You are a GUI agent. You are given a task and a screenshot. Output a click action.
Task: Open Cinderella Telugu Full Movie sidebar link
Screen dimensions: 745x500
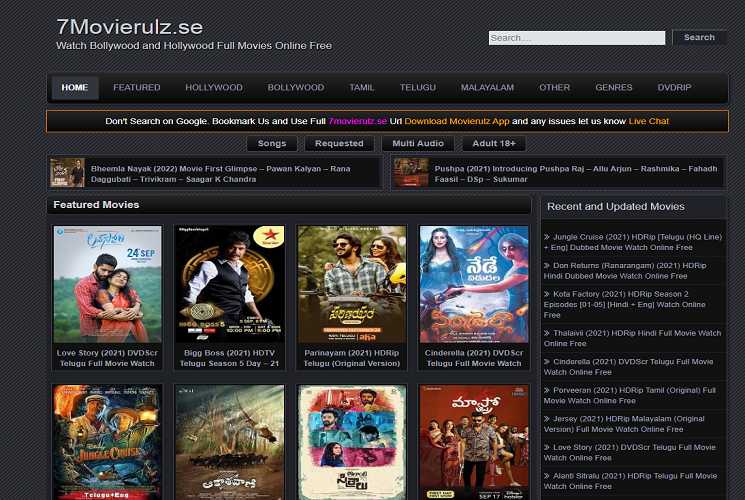(x=628, y=366)
